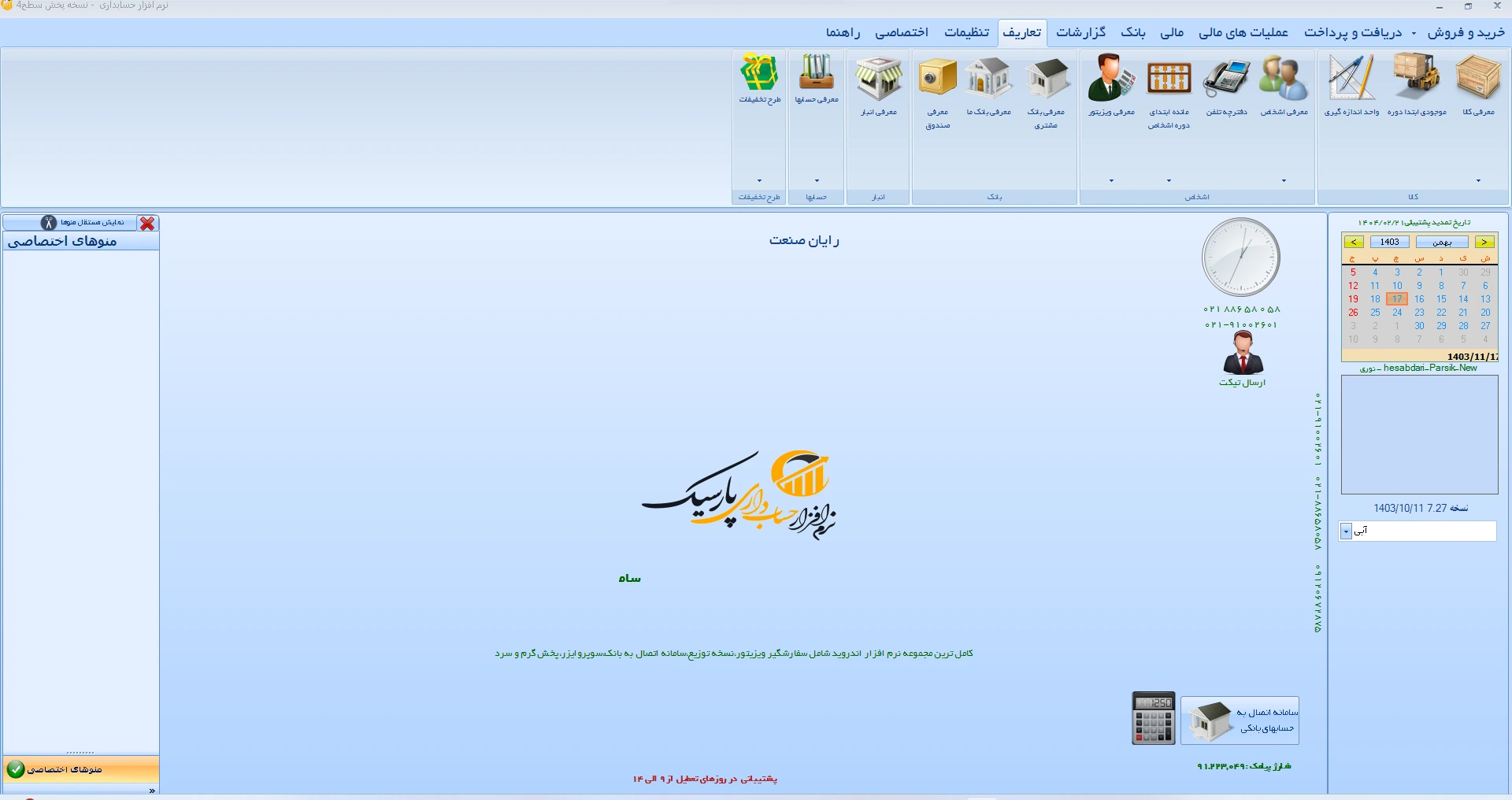This screenshot has height=800, width=1512.
Task: Open the اختصاصی menu
Action: [x=902, y=32]
